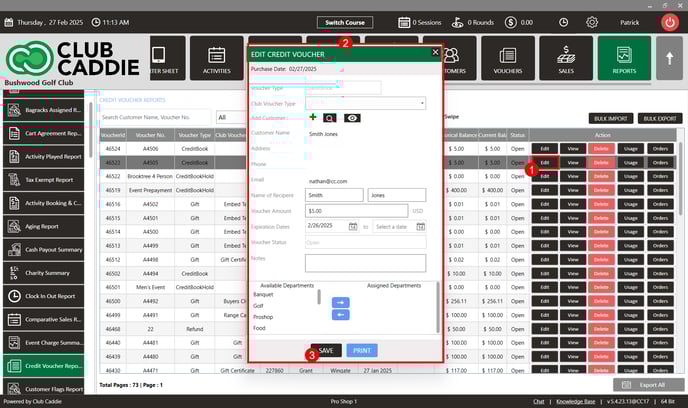Click the clock history icon in top bar
688x408 pixels.
(564, 22)
